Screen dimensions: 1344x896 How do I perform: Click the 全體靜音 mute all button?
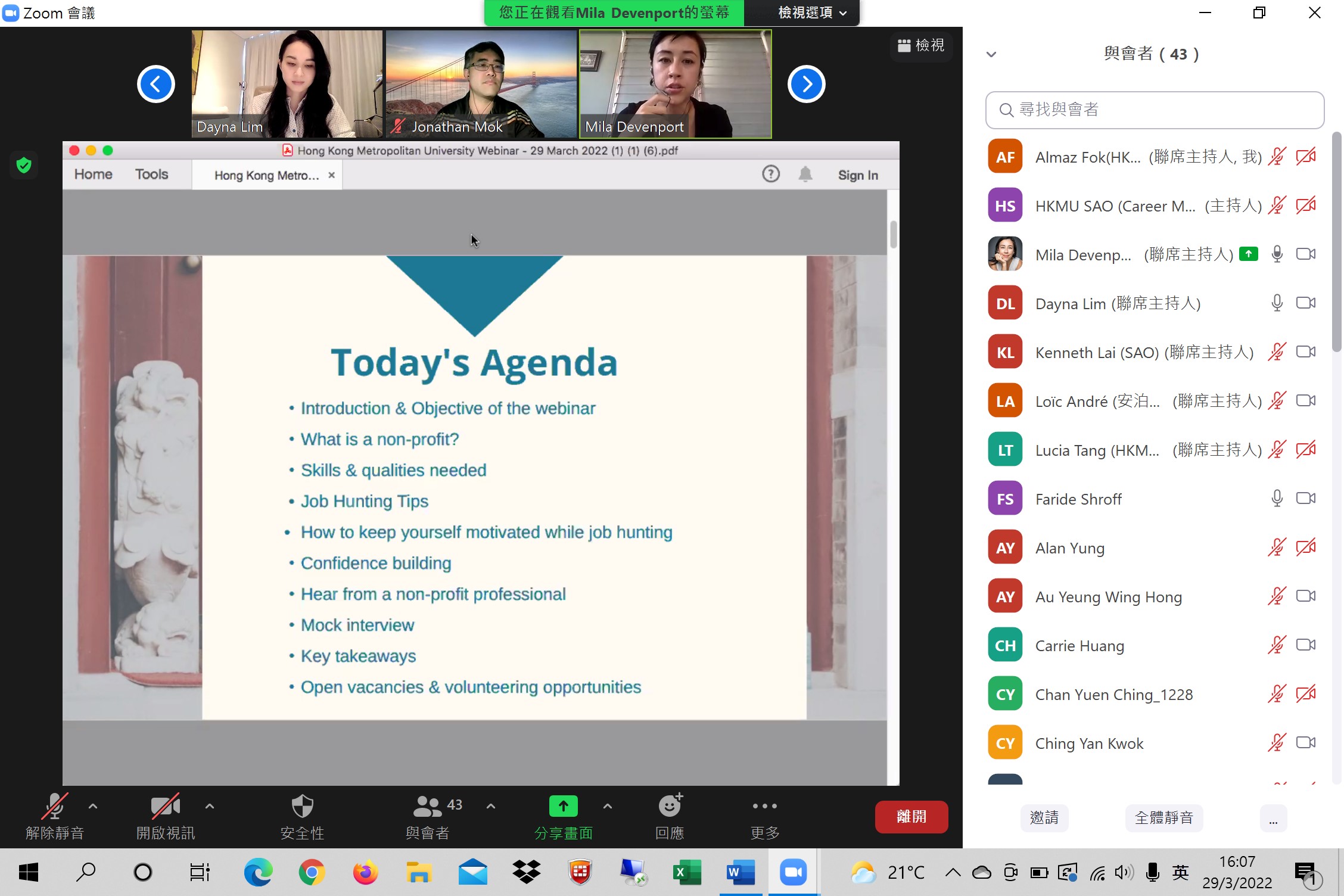pyautogui.click(x=1164, y=817)
